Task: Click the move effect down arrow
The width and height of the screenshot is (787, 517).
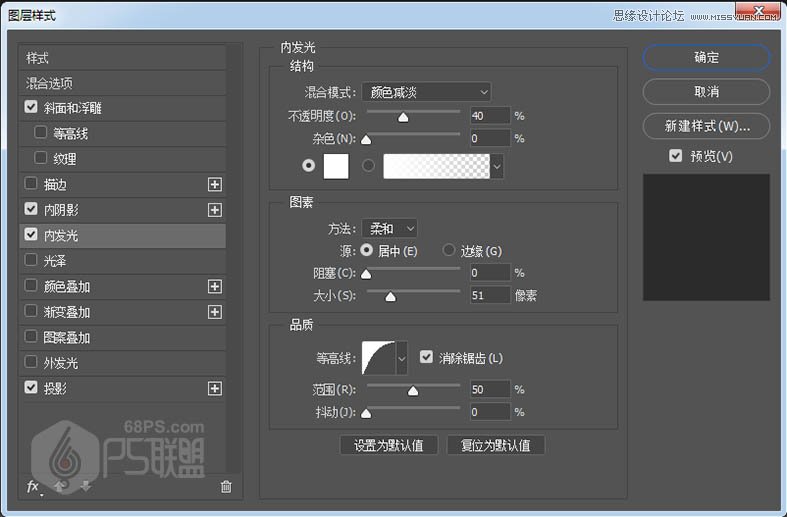Action: 86,487
